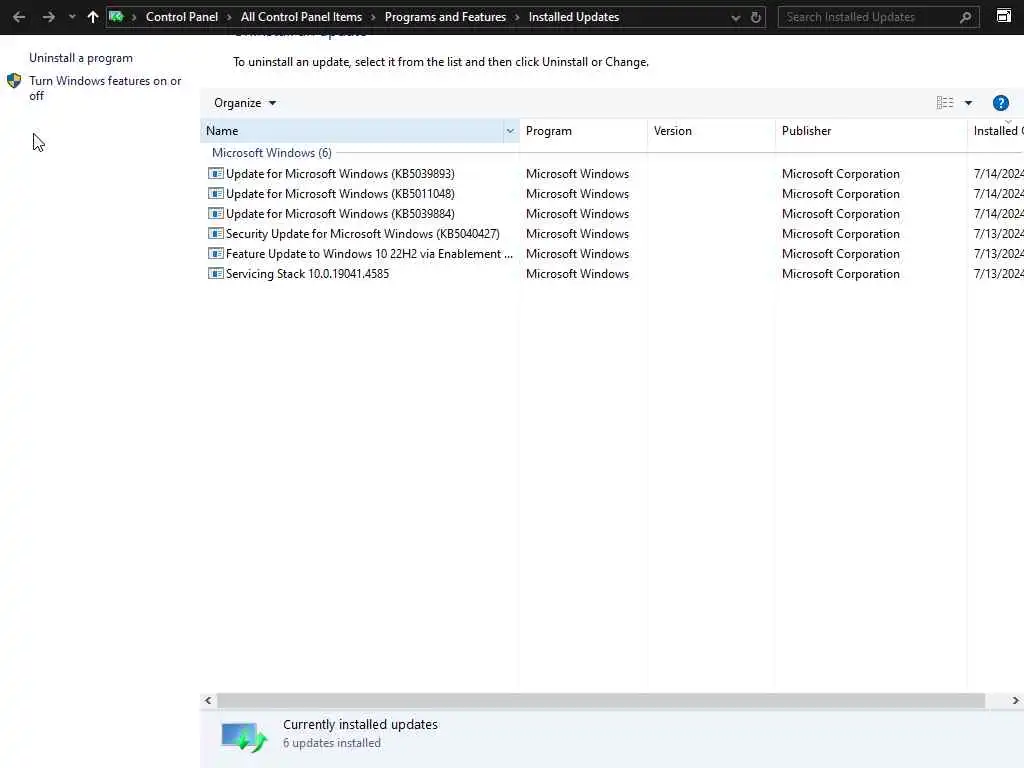
Task: Sort by the Program column header
Action: [583, 131]
